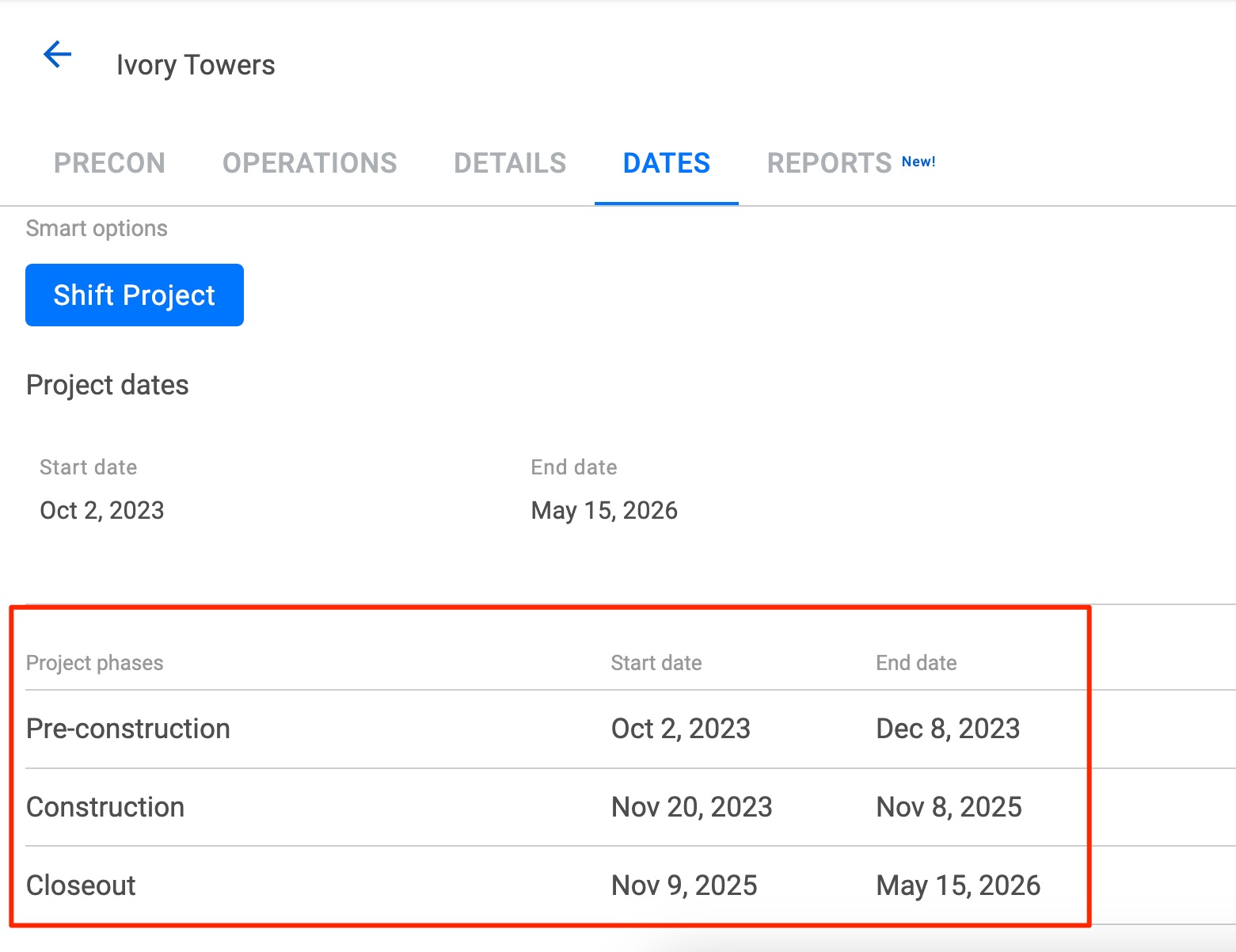Click the project end date May 15, 2026 below Project dates

(x=604, y=510)
